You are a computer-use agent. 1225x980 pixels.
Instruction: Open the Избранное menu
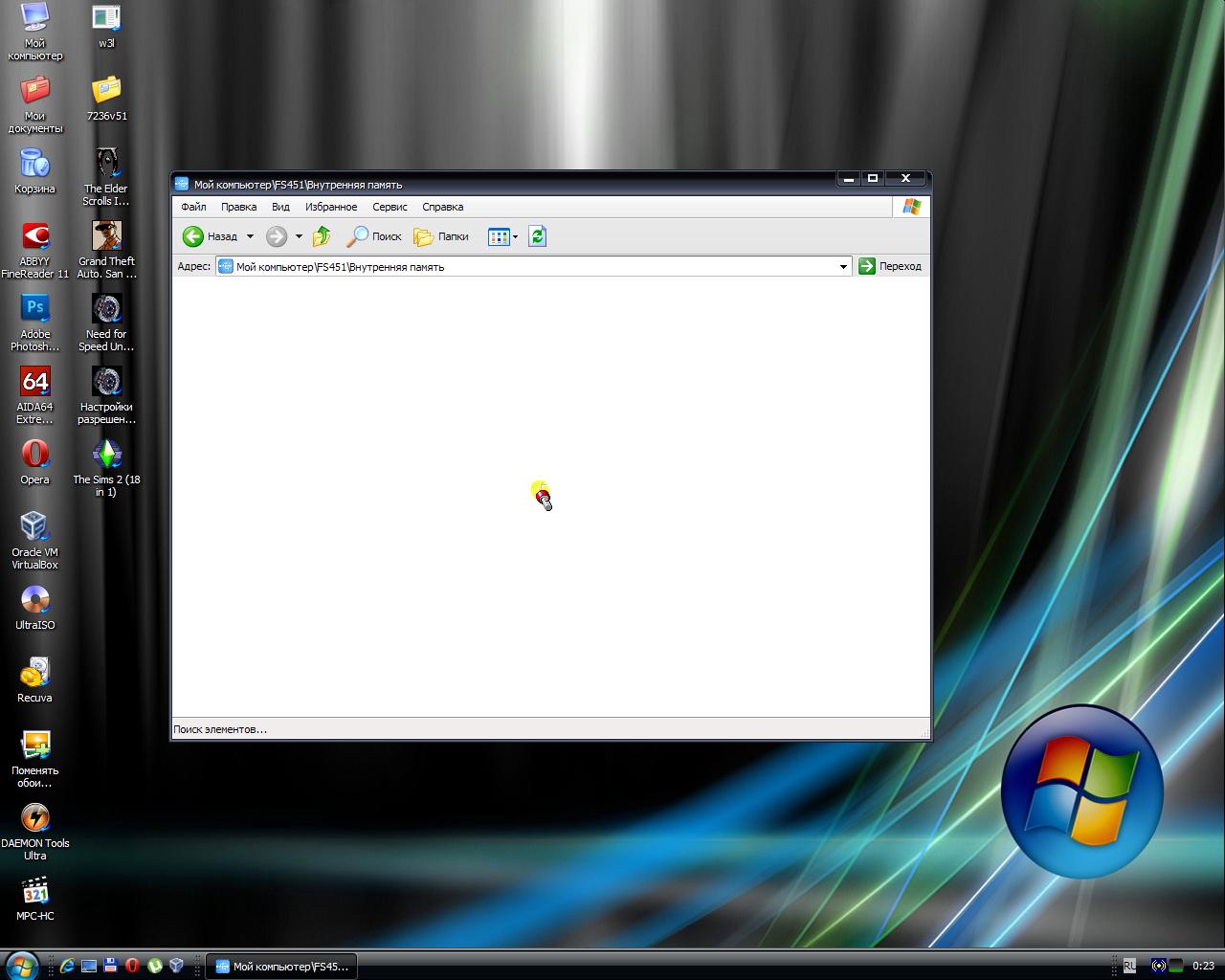point(331,207)
